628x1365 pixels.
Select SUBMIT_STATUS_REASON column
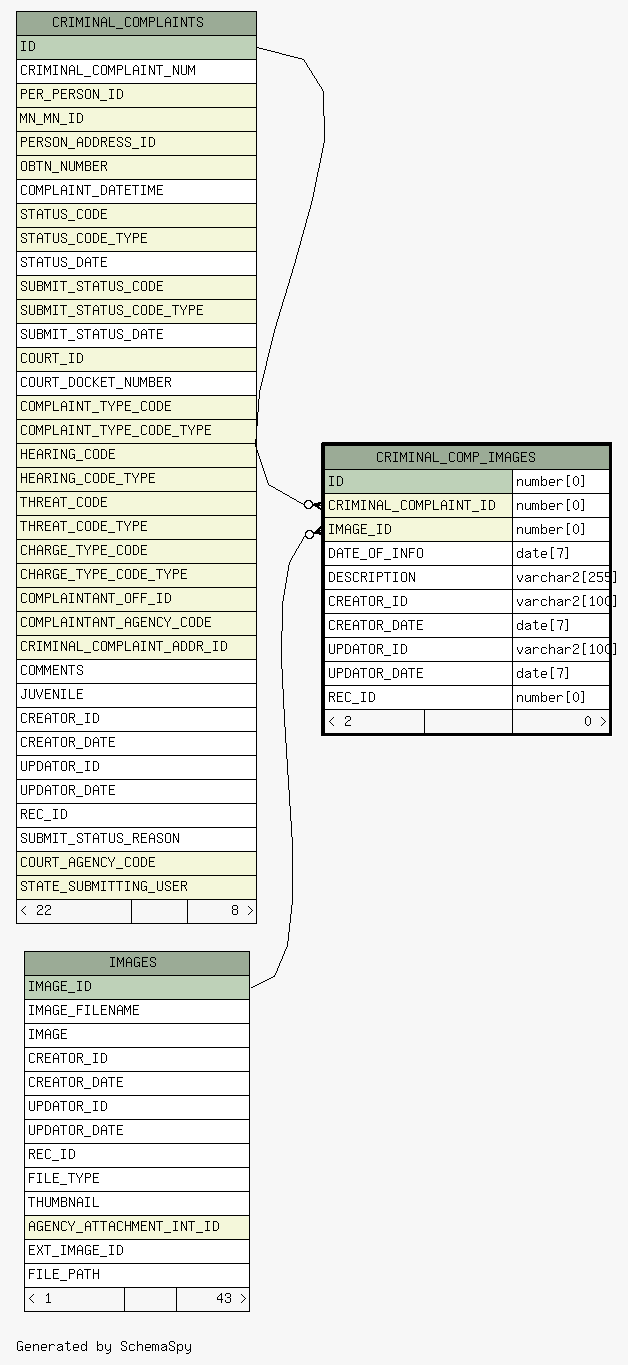click(x=137, y=839)
